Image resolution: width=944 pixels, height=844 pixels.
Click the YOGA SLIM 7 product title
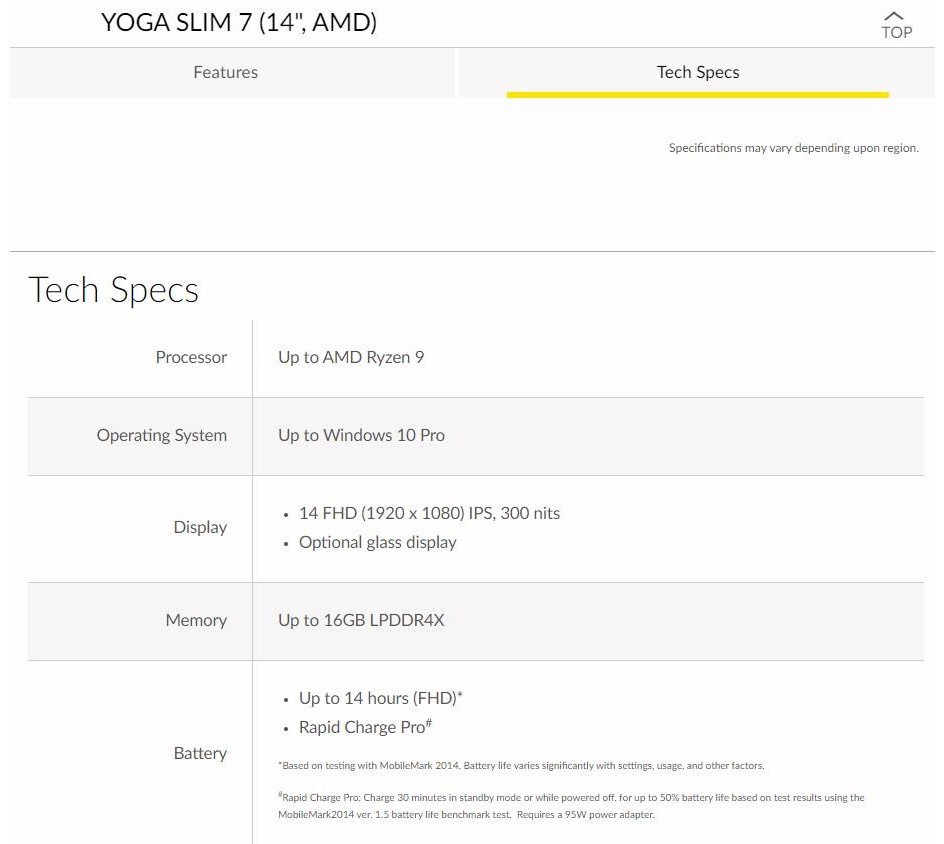tap(239, 23)
